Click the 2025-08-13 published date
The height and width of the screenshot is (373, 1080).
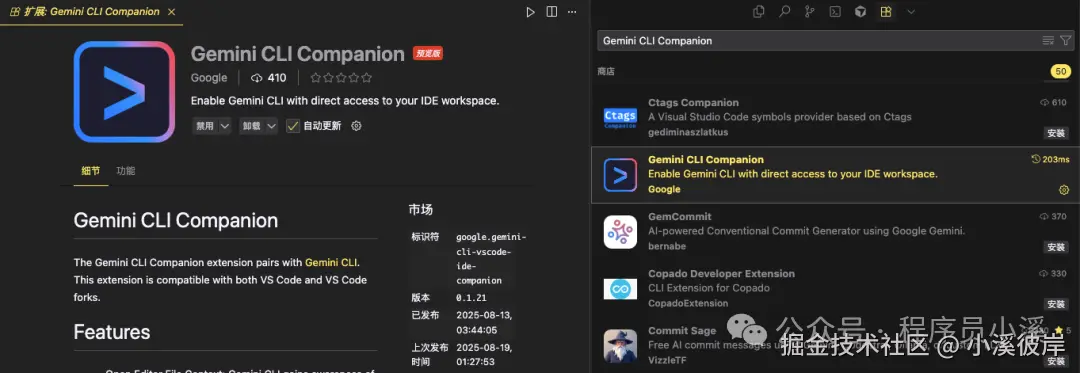click(485, 322)
